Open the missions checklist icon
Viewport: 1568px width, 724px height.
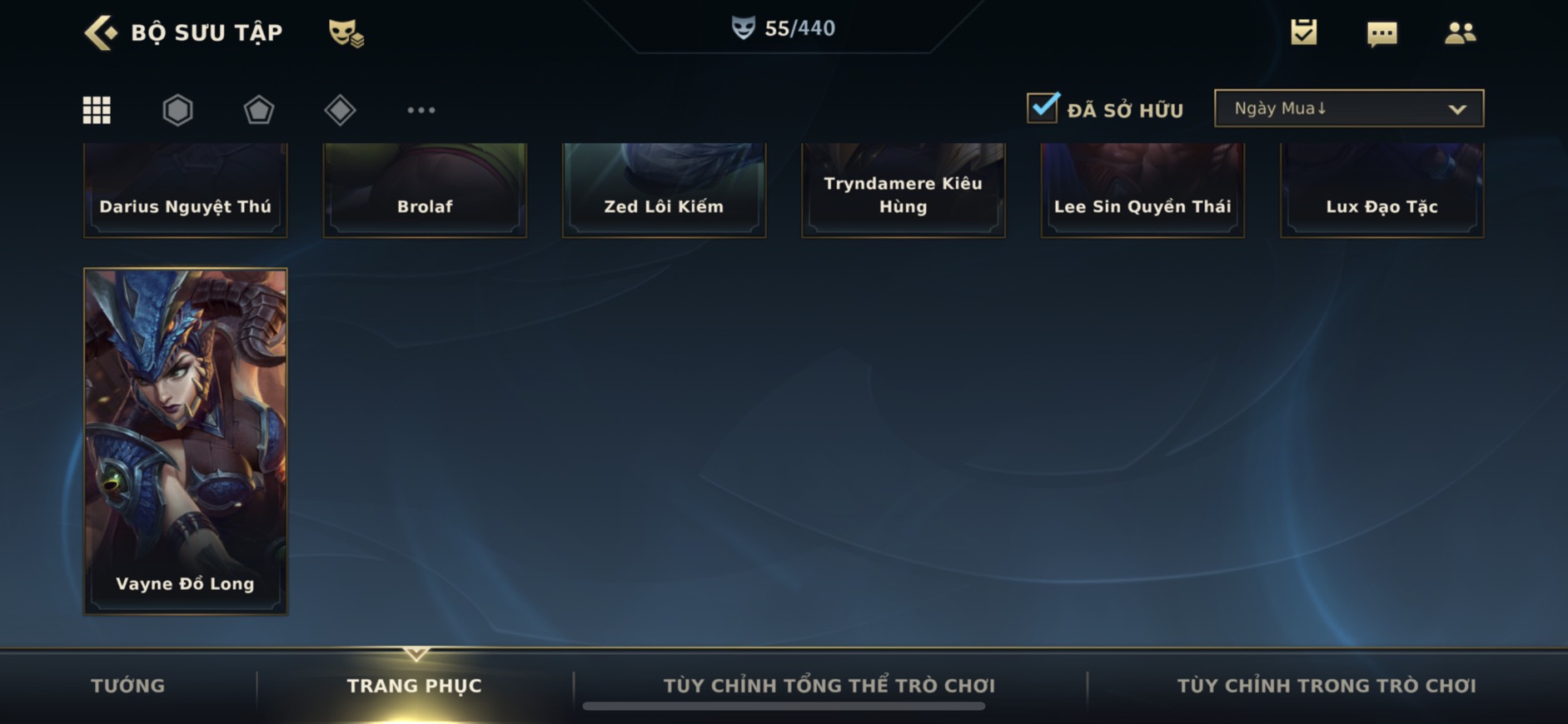click(1303, 32)
